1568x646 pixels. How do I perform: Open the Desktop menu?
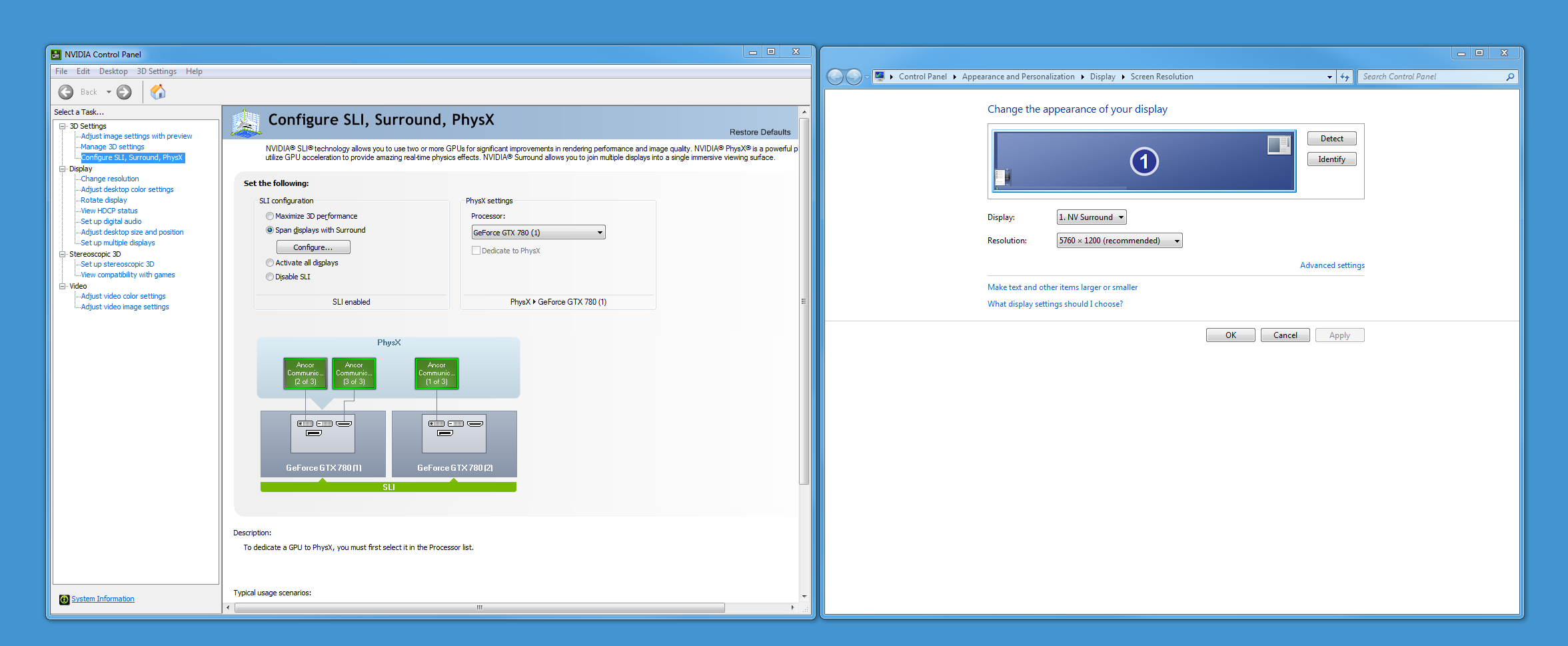click(x=113, y=71)
